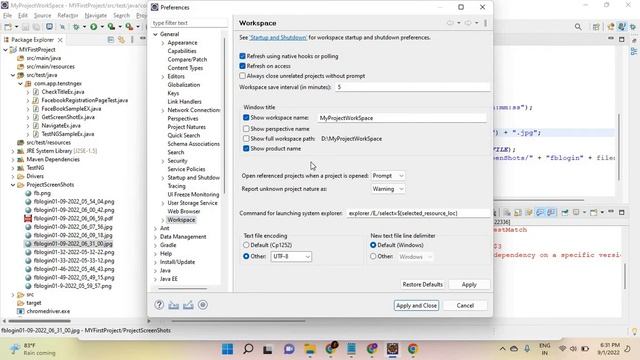Open the Open referenced projects Prompt dropdown
This screenshot has width=640, height=360.
point(388,176)
